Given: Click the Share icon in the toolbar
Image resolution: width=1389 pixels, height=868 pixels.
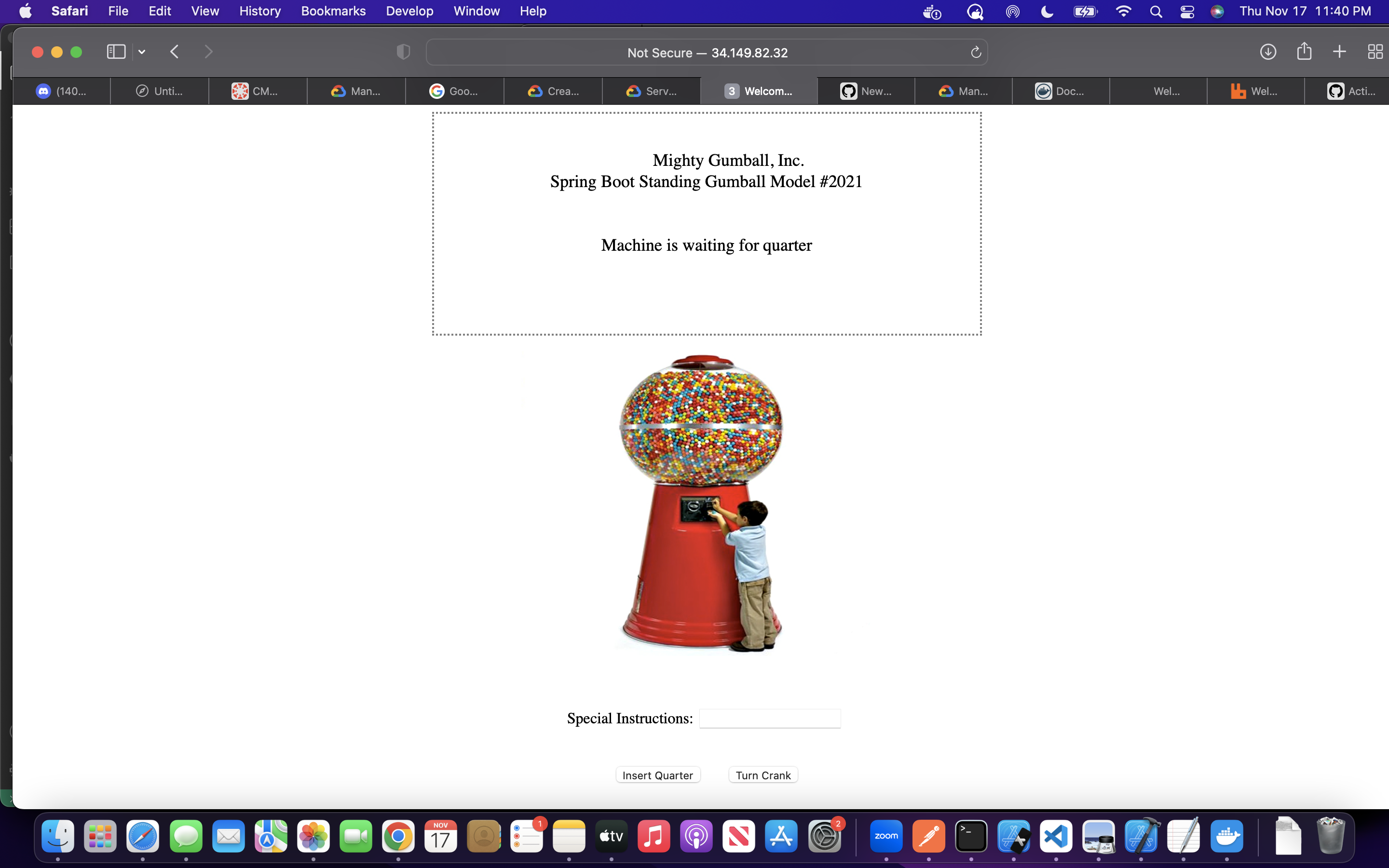Looking at the screenshot, I should 1304,52.
